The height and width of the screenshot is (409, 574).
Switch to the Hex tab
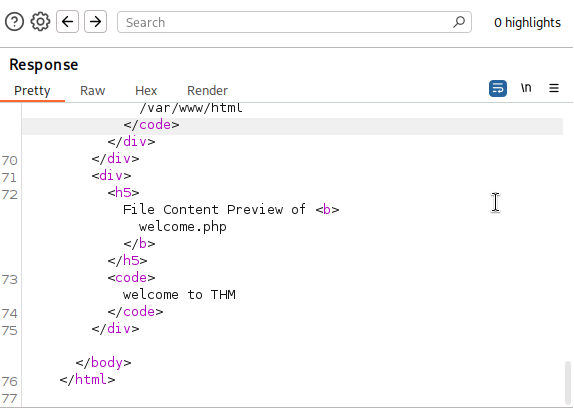tap(146, 90)
